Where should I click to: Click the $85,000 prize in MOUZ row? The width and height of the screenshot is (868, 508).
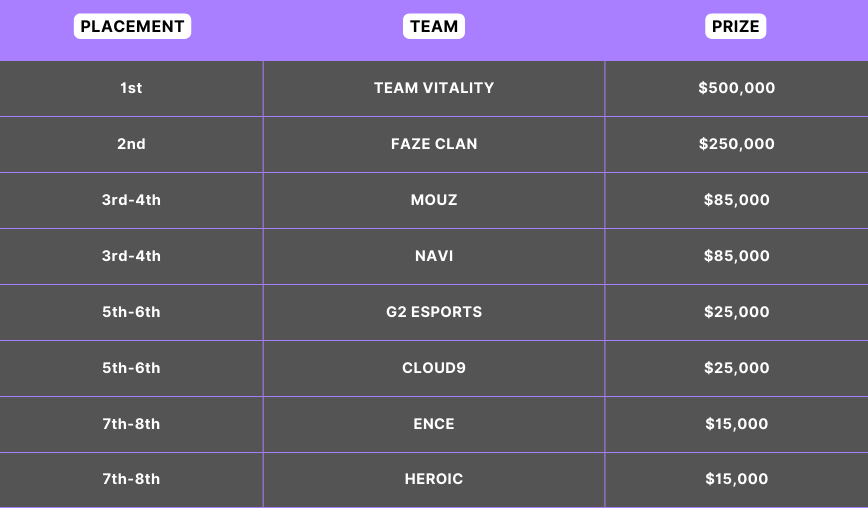coord(737,200)
